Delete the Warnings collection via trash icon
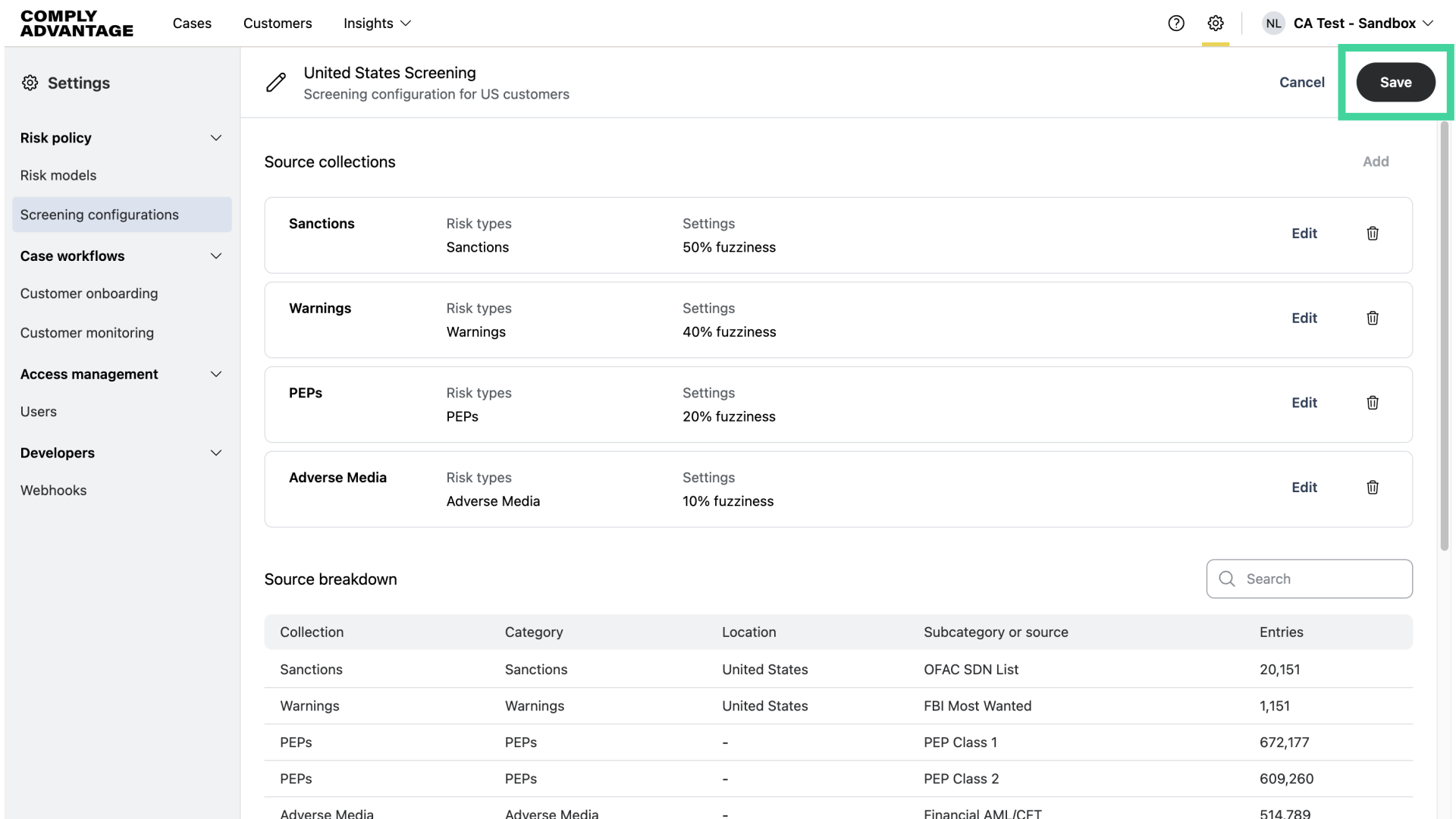 click(1373, 318)
